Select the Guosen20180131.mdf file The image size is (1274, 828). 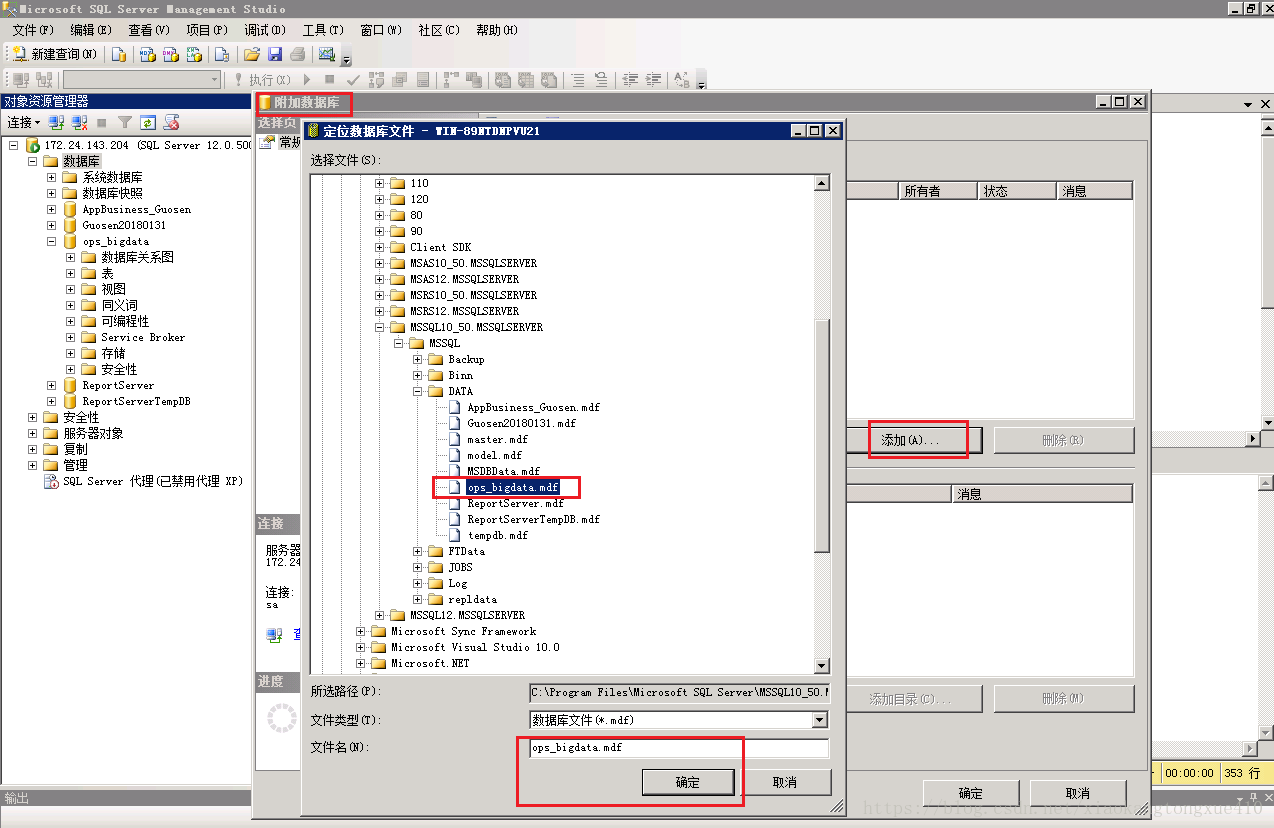click(521, 423)
